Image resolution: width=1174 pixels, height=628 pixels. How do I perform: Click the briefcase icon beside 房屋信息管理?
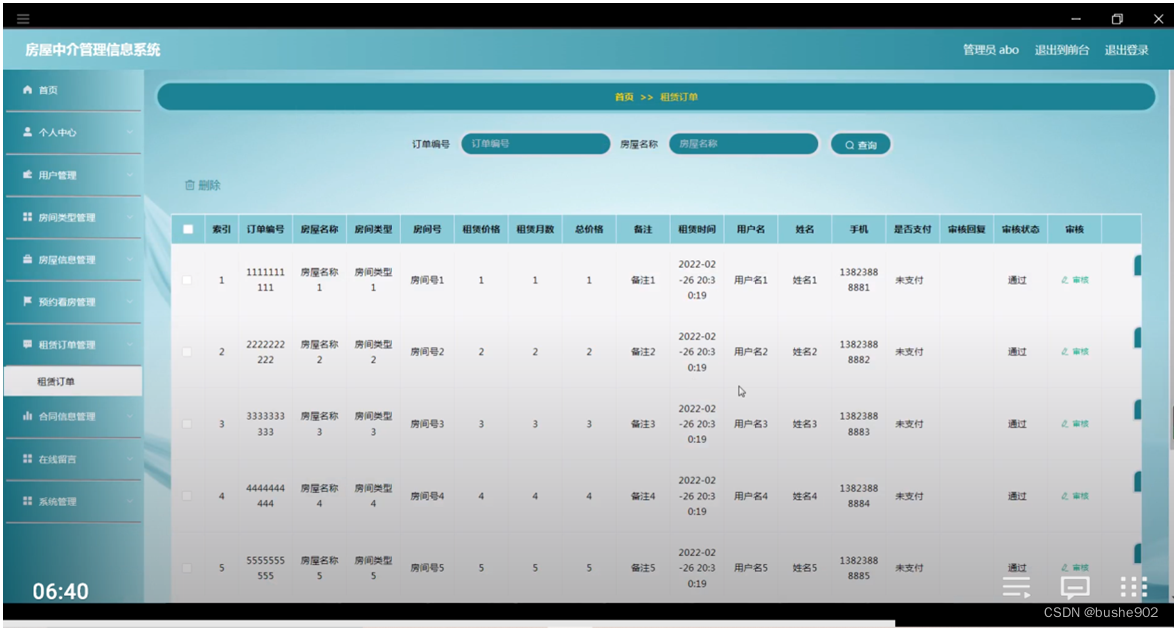tap(28, 260)
